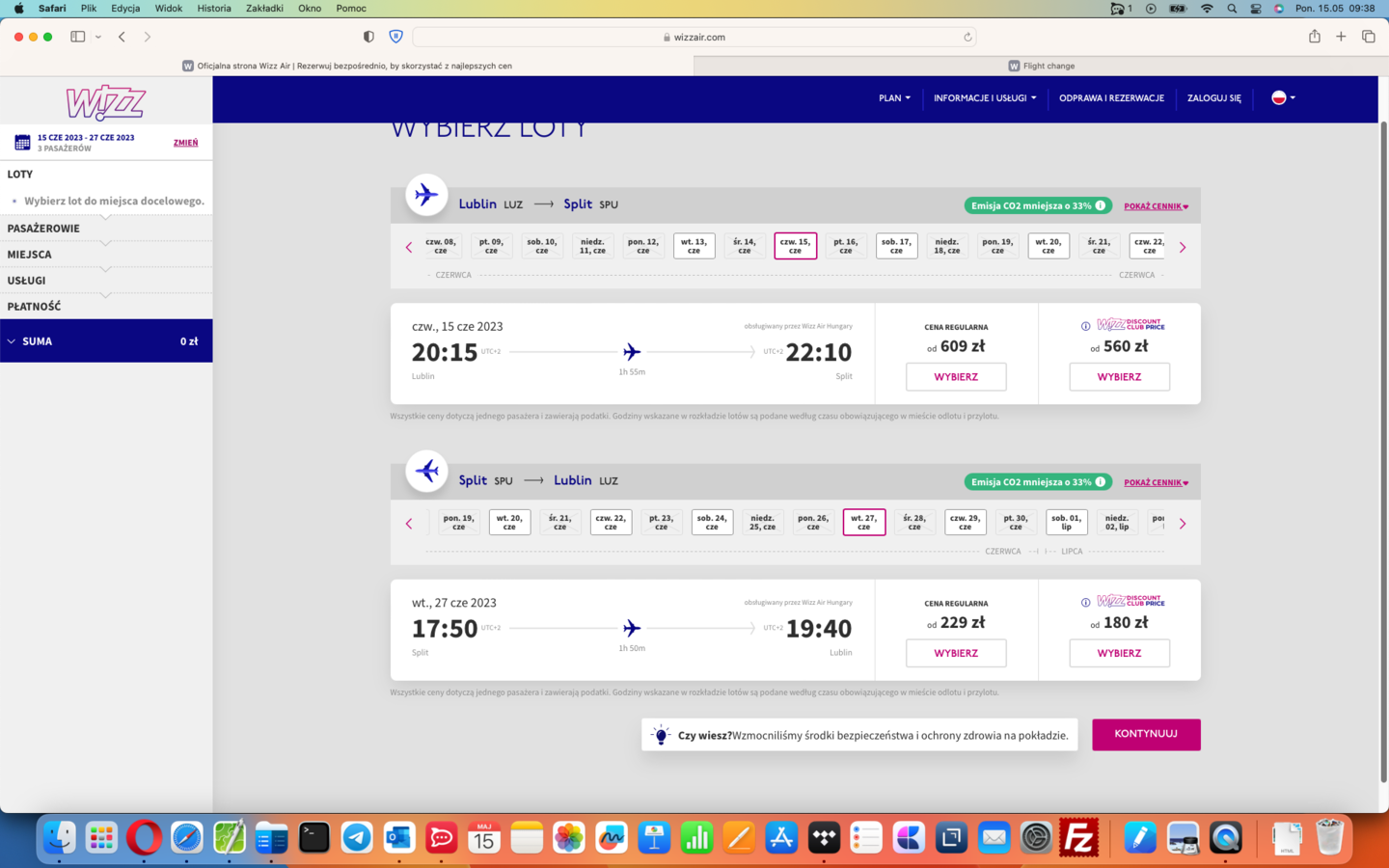
Task: Open a new Safari tab with plus icon
Action: (x=1341, y=37)
